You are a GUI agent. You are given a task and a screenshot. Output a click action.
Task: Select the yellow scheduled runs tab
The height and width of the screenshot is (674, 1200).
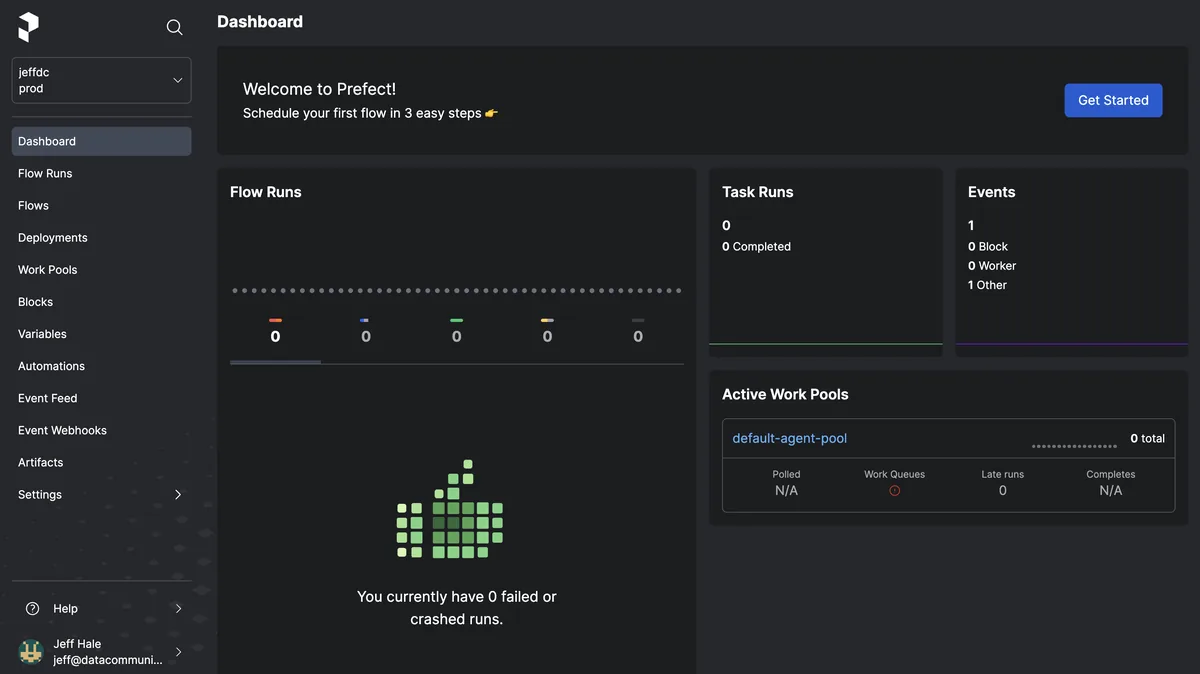click(x=547, y=332)
